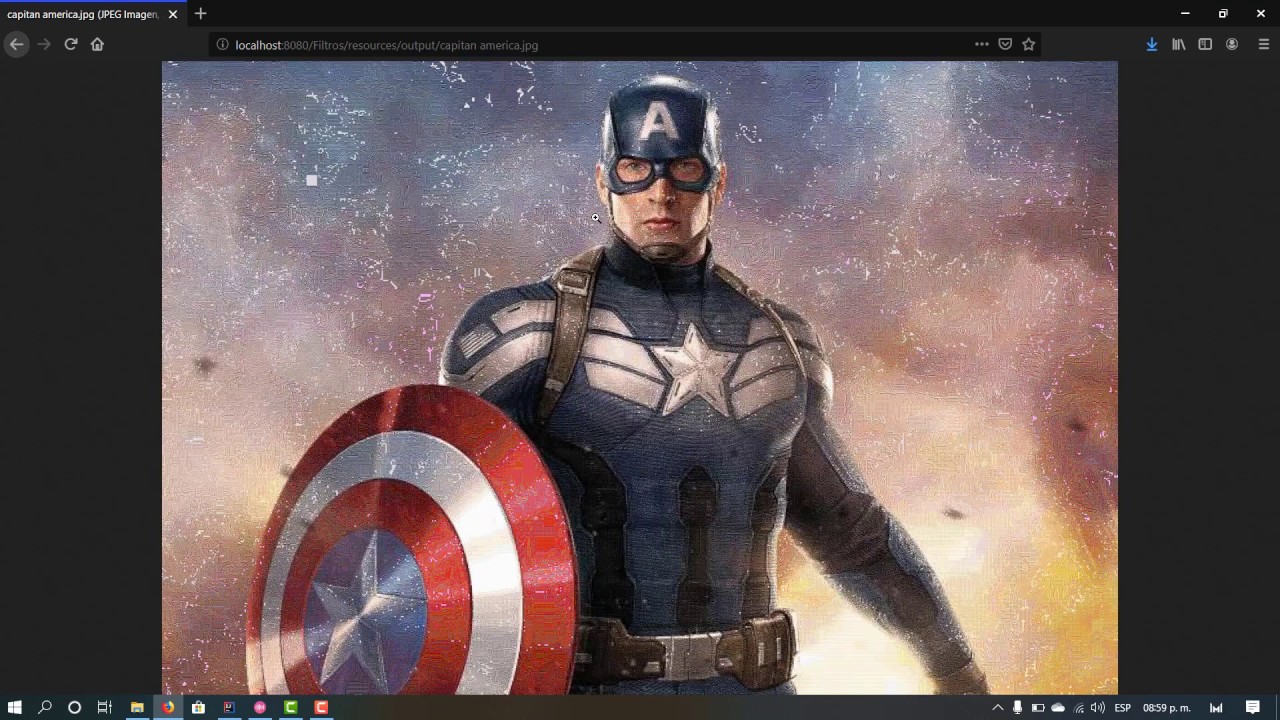Open the pink circular taskbar app
Screen dimensions: 1280x720
click(260, 707)
